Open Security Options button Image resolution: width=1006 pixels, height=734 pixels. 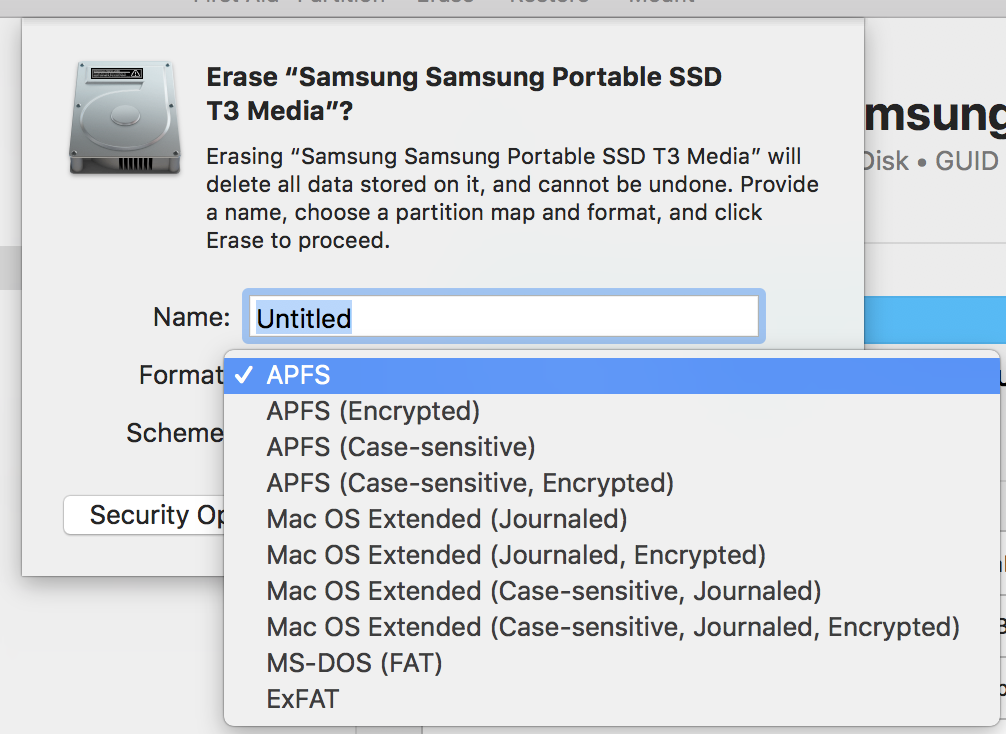coord(144,515)
